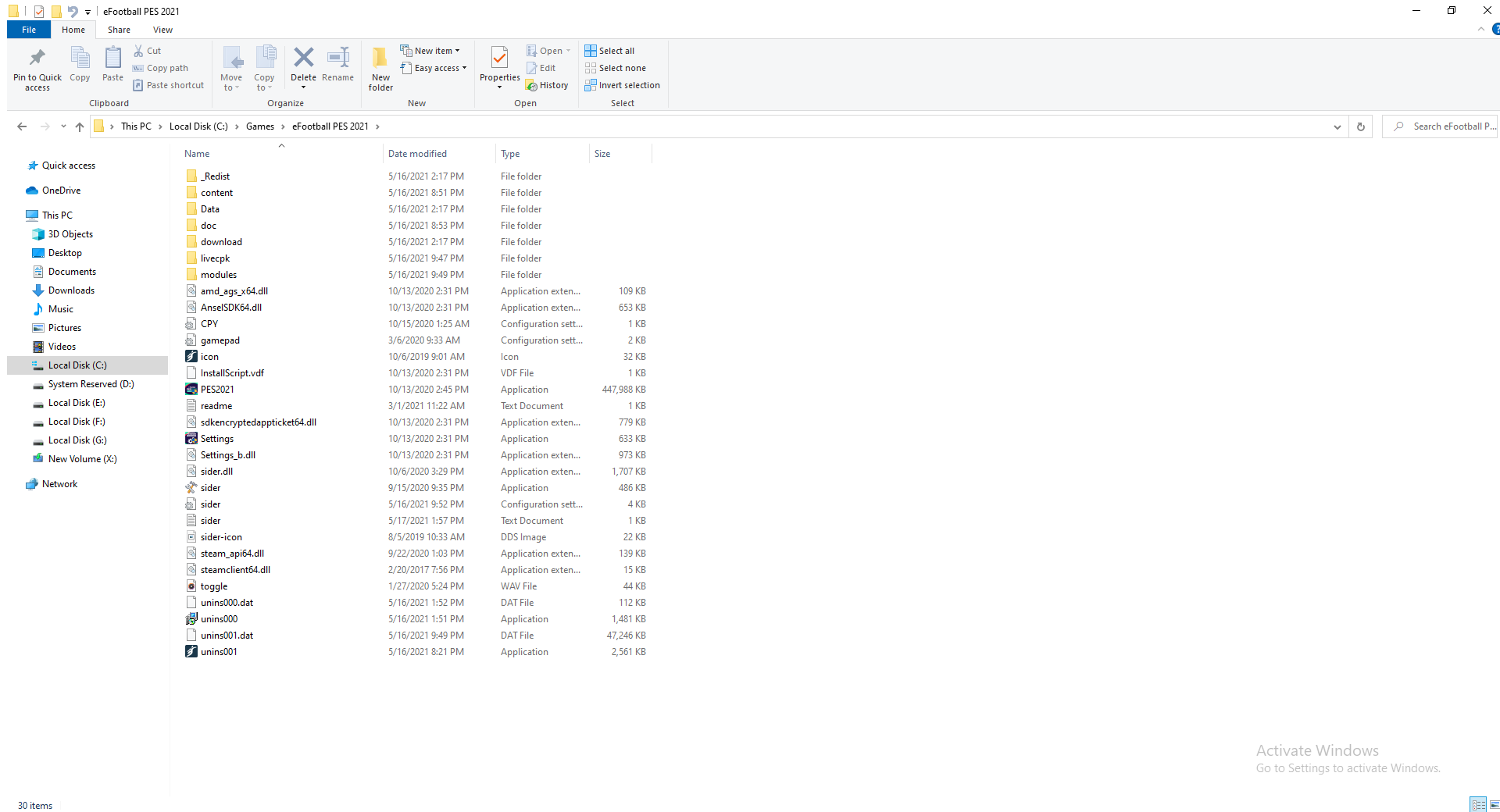Click the Paste ribbon icon
This screenshot has height=812, width=1500.
(x=112, y=58)
